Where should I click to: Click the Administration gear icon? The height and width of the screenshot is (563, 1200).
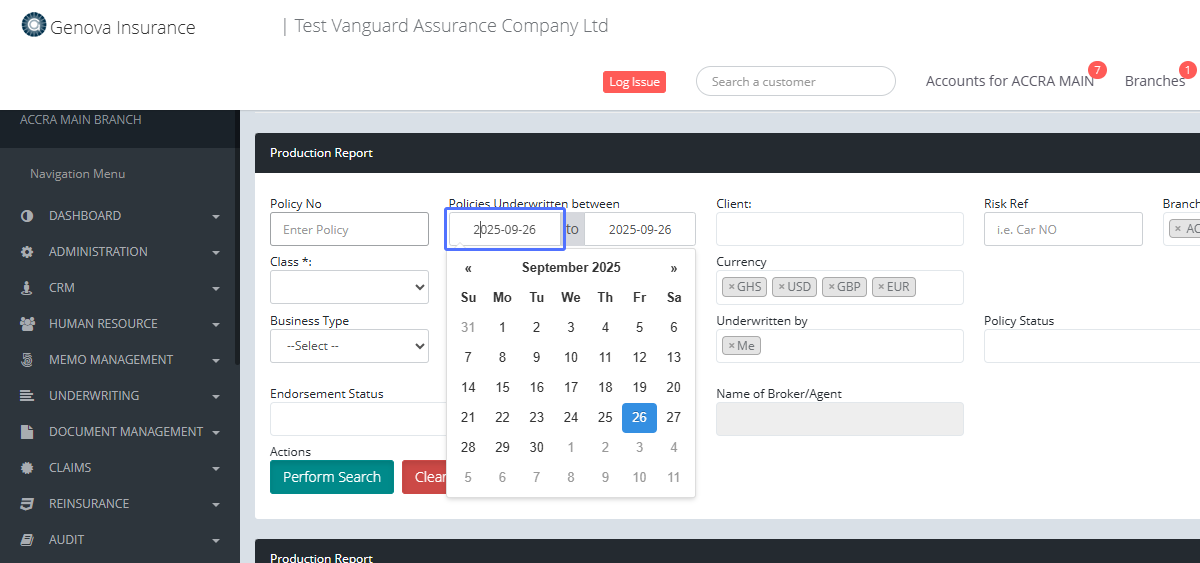click(27, 252)
